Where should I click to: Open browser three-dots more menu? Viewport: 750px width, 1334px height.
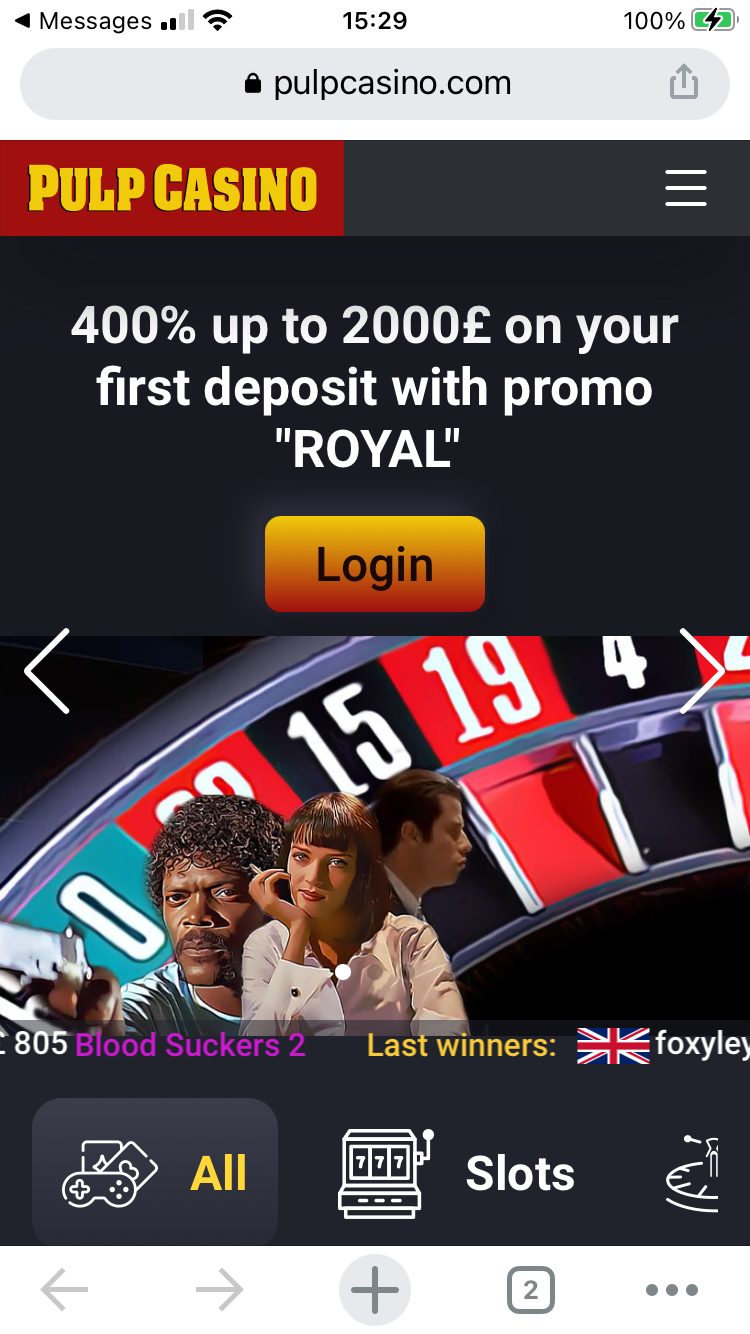pos(671,1291)
